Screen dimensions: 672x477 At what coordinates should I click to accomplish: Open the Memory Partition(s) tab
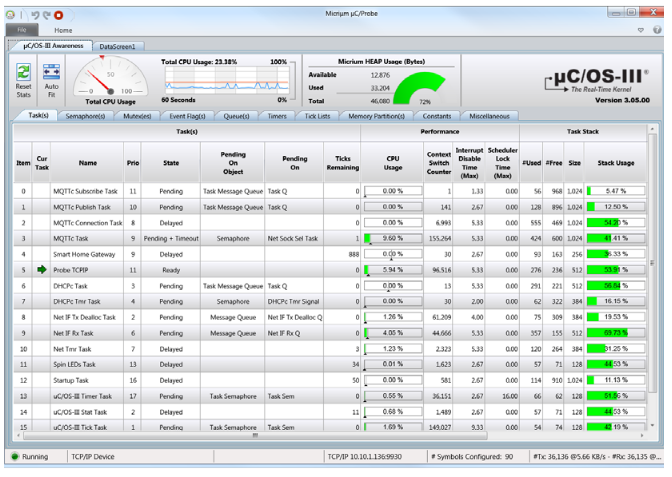click(x=376, y=116)
